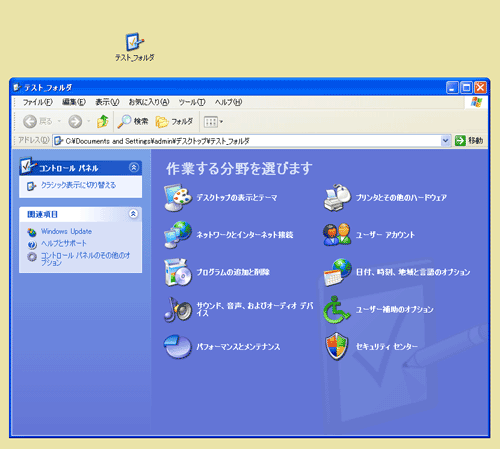This screenshot has height=449, width=500.
Task: Open コントロール パネルのその他のオプション link
Action: (x=86, y=259)
